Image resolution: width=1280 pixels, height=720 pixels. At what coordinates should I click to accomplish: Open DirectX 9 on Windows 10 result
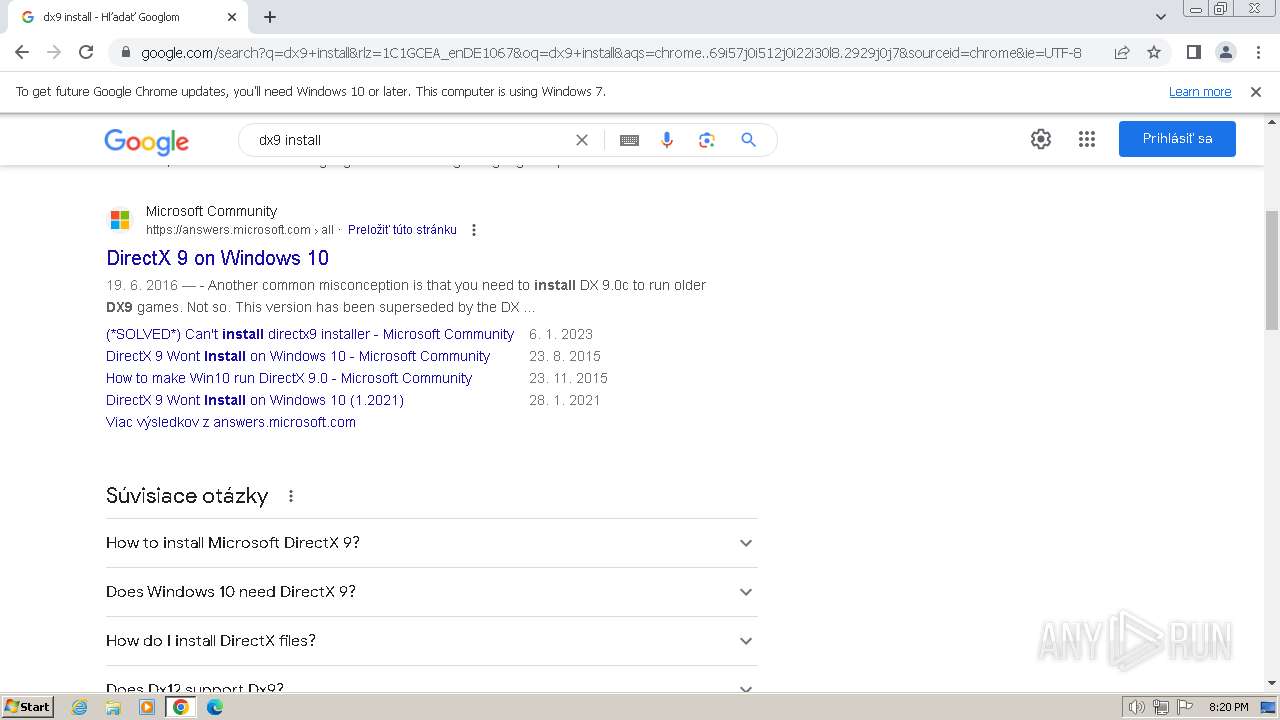tap(217, 258)
